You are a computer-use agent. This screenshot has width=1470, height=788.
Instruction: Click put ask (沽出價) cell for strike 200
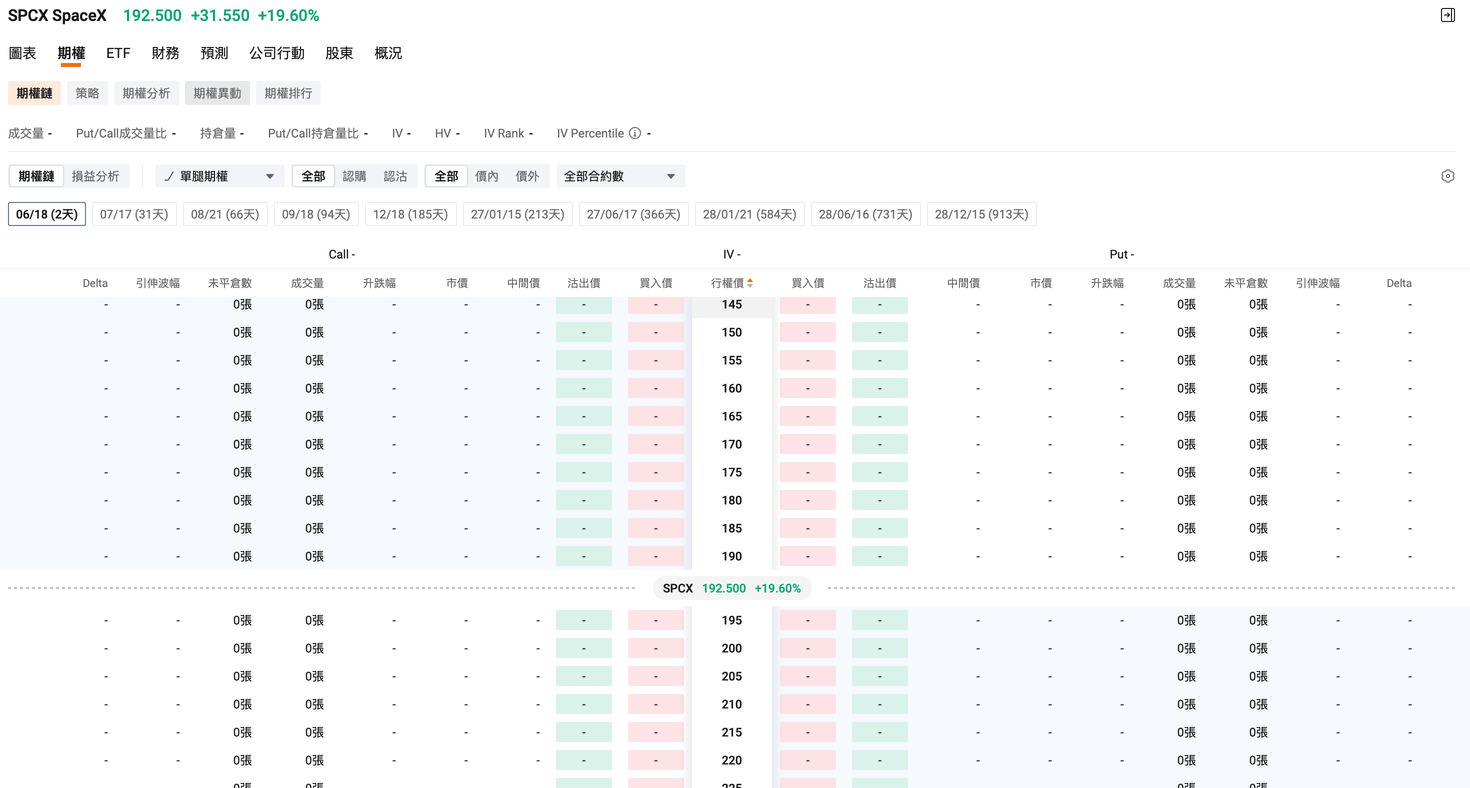click(x=880, y=648)
